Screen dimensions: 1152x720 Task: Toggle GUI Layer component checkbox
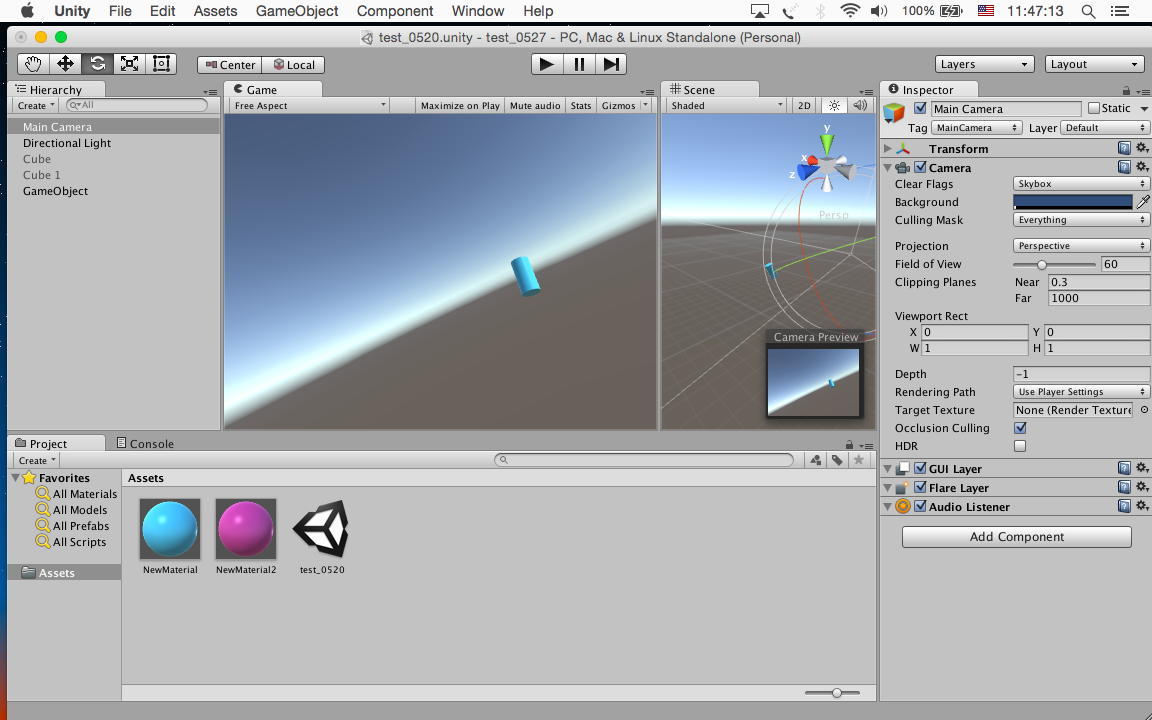(920, 468)
